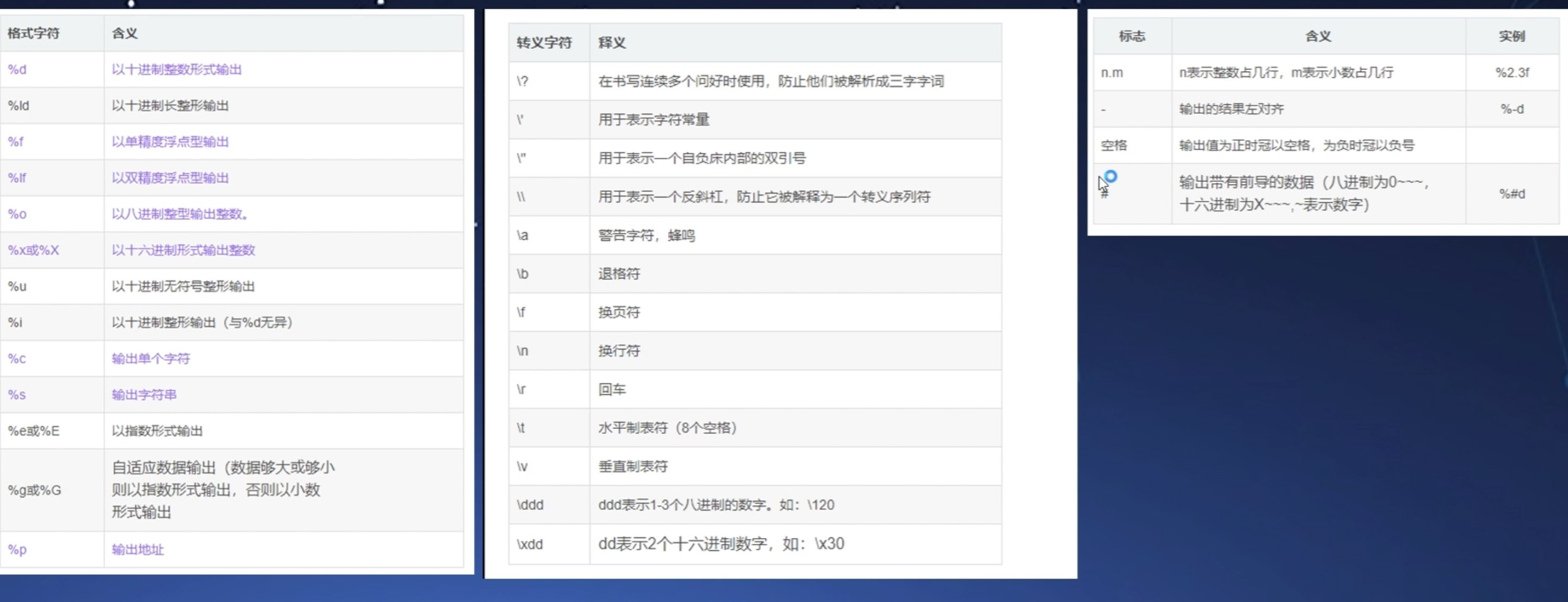This screenshot has height=602, width=1568.
Task: Click the %f format specifier link
Action: point(15,141)
